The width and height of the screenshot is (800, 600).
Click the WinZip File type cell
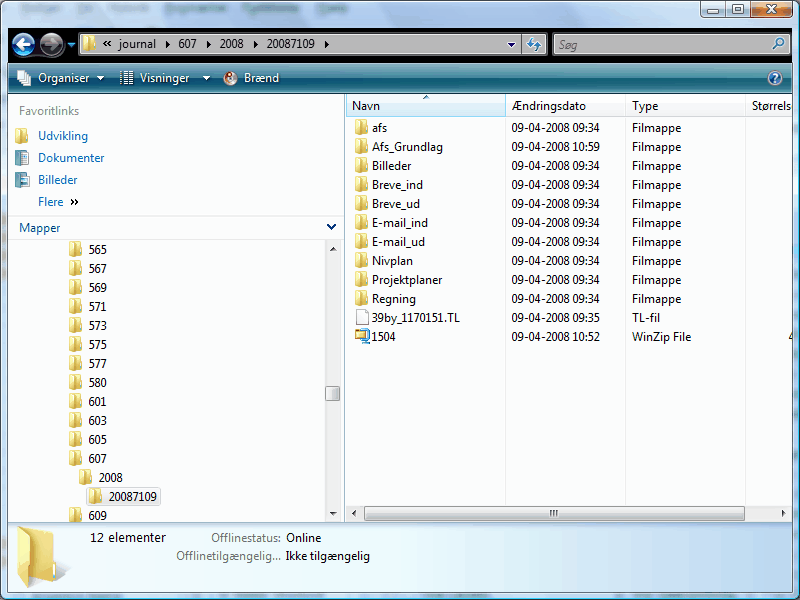click(x=661, y=337)
